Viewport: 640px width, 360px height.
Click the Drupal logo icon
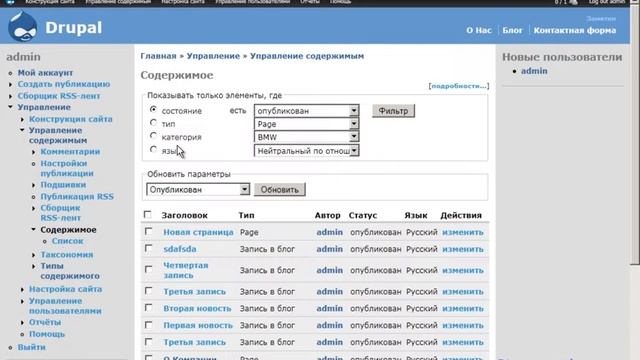(x=22, y=27)
